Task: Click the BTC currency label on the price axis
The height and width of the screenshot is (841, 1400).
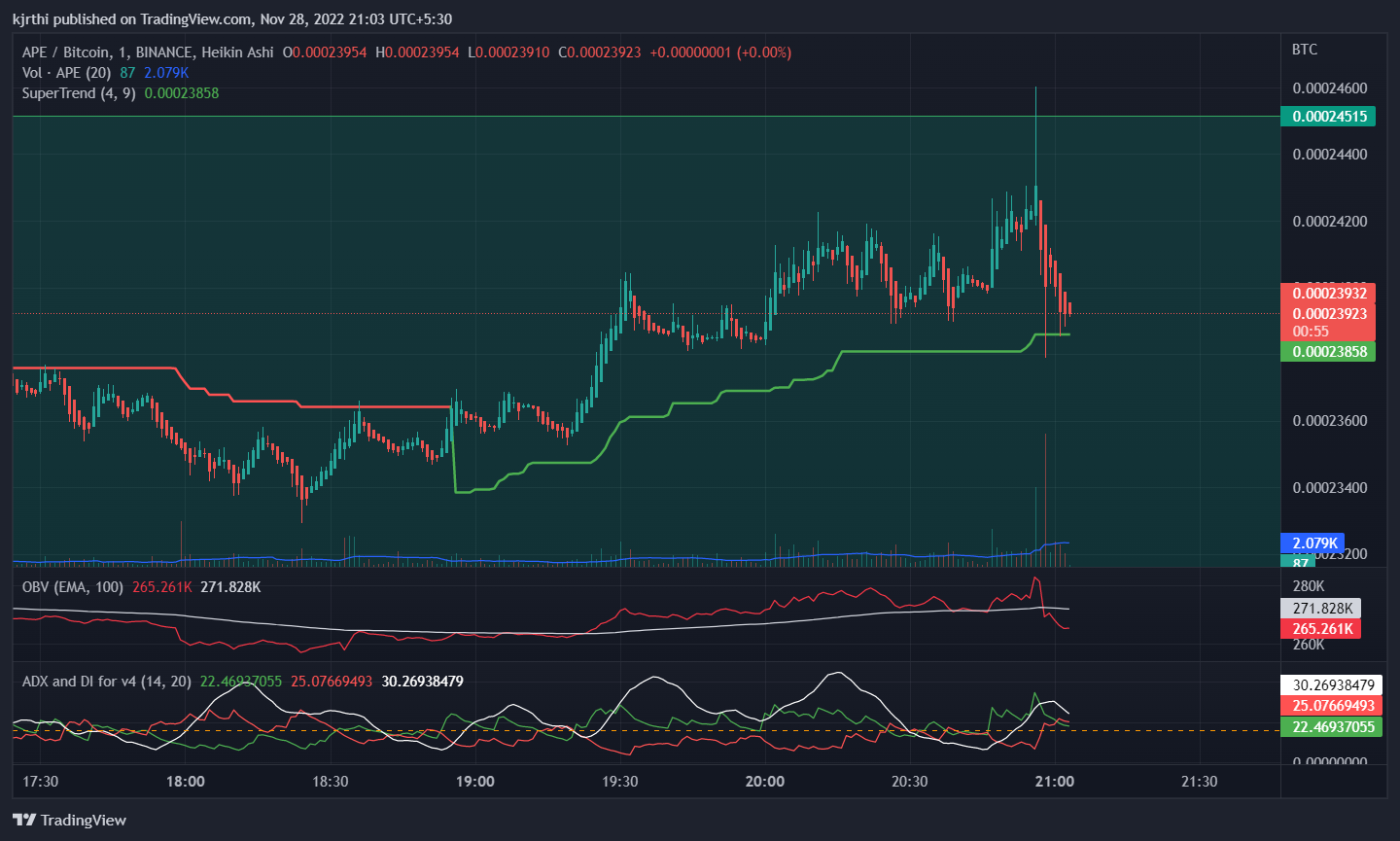Action: pos(1305,50)
